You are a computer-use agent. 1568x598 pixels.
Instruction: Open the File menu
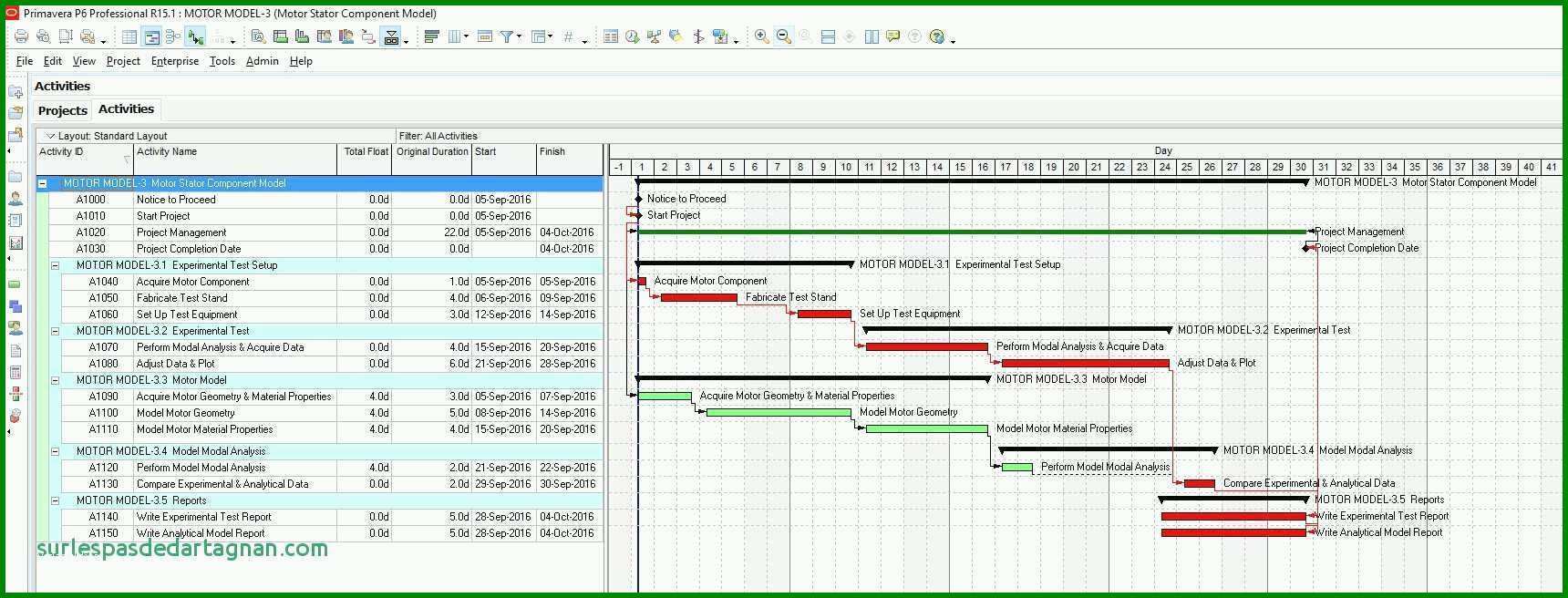[25, 61]
